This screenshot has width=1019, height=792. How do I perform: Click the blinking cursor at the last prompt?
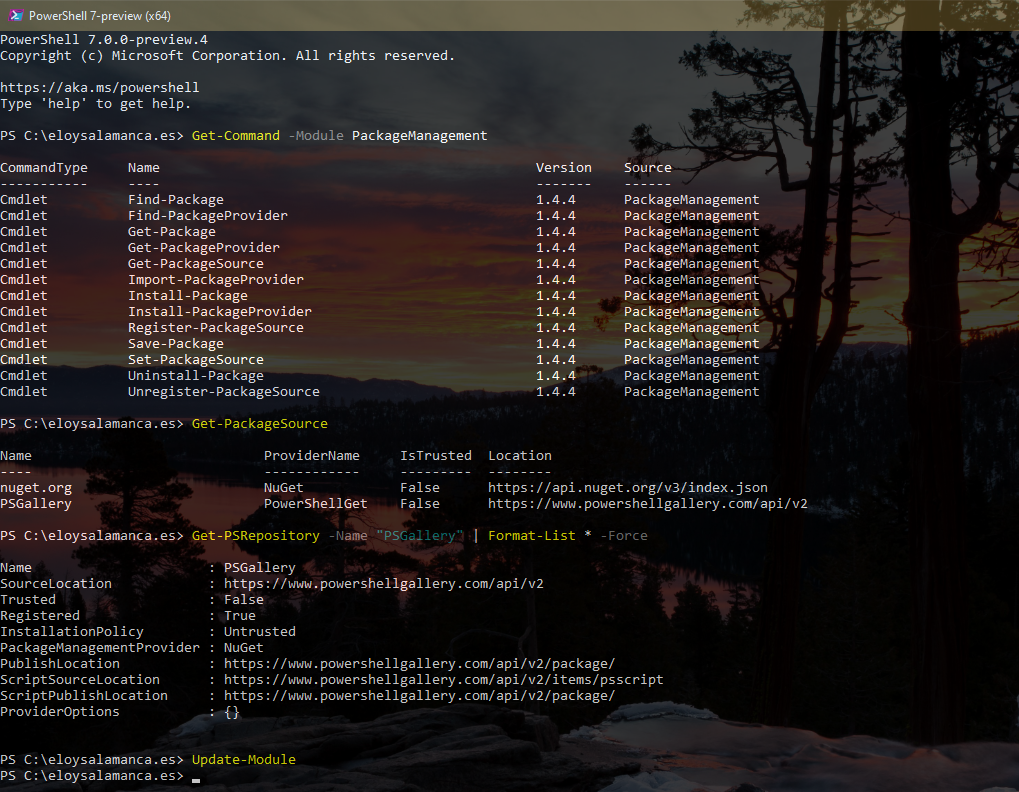196,778
